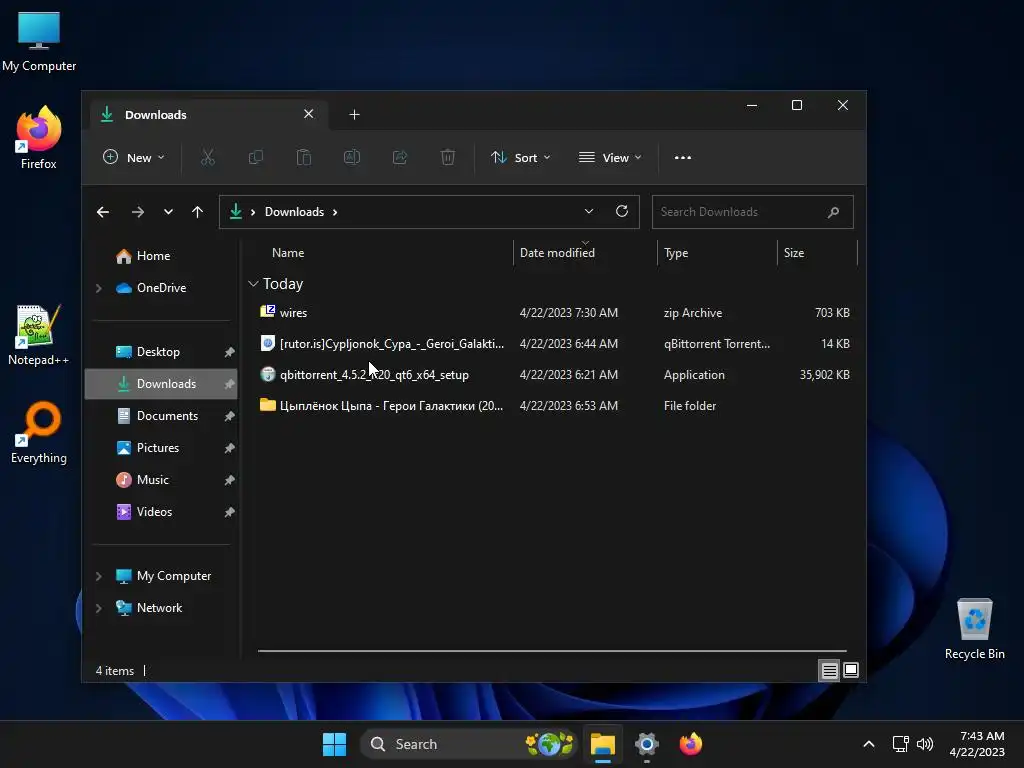1024x768 pixels.
Task: Select My Computer desktop icon
Action: point(39,41)
